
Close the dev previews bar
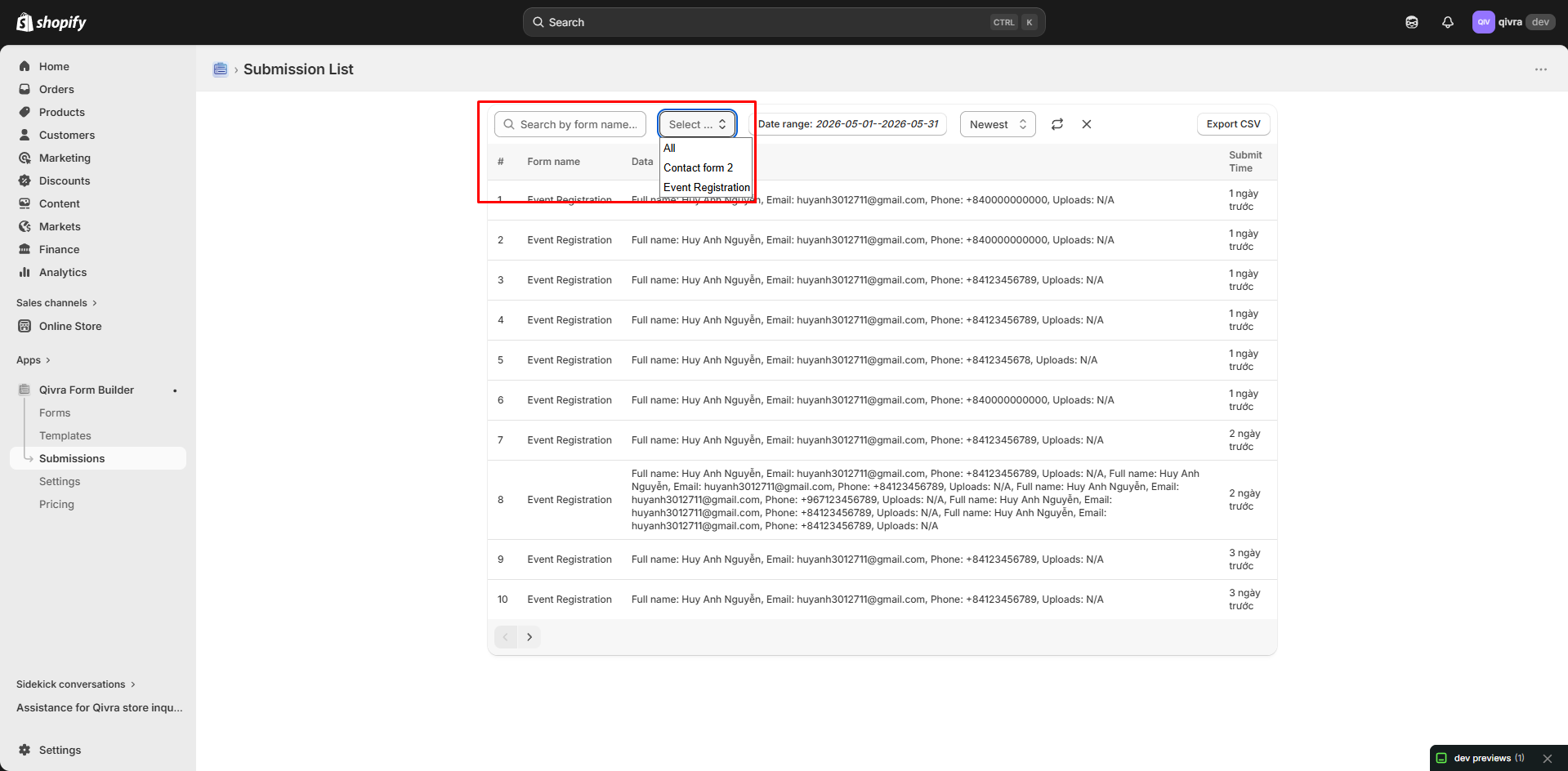click(x=1548, y=759)
